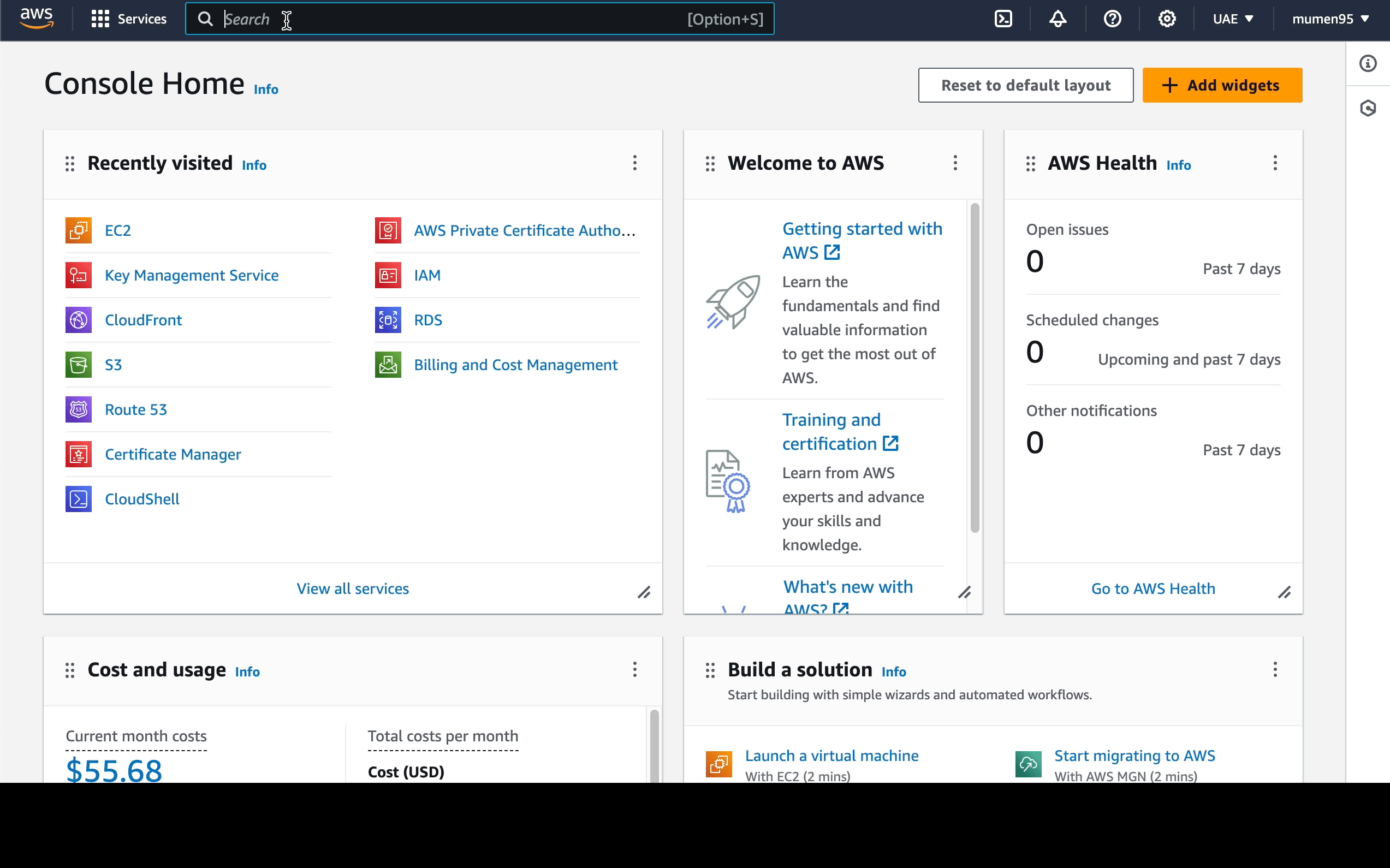Select the Route 53 icon
The width and height of the screenshot is (1390, 868).
tap(79, 408)
